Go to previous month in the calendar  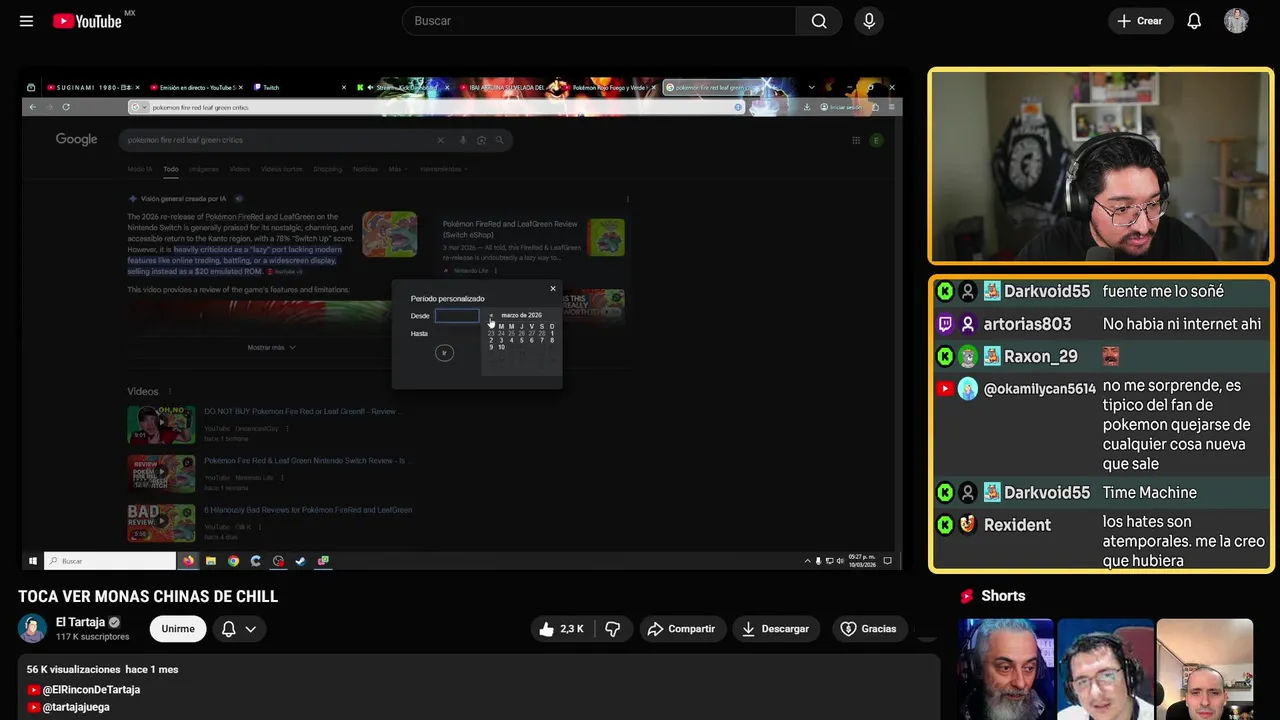click(x=491, y=316)
